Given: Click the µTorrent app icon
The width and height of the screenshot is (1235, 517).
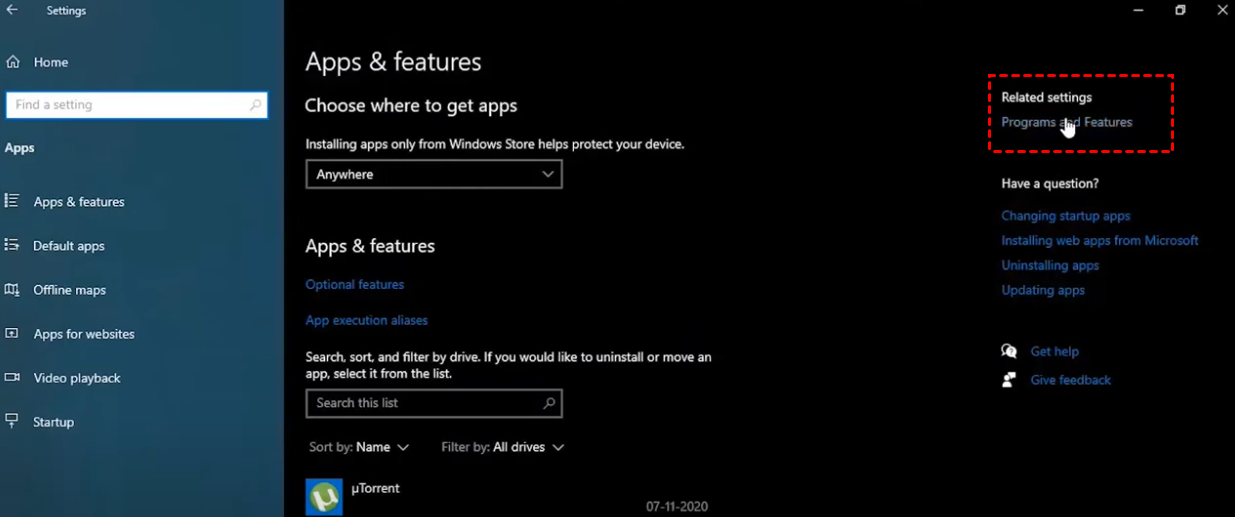Looking at the screenshot, I should coord(324,497).
